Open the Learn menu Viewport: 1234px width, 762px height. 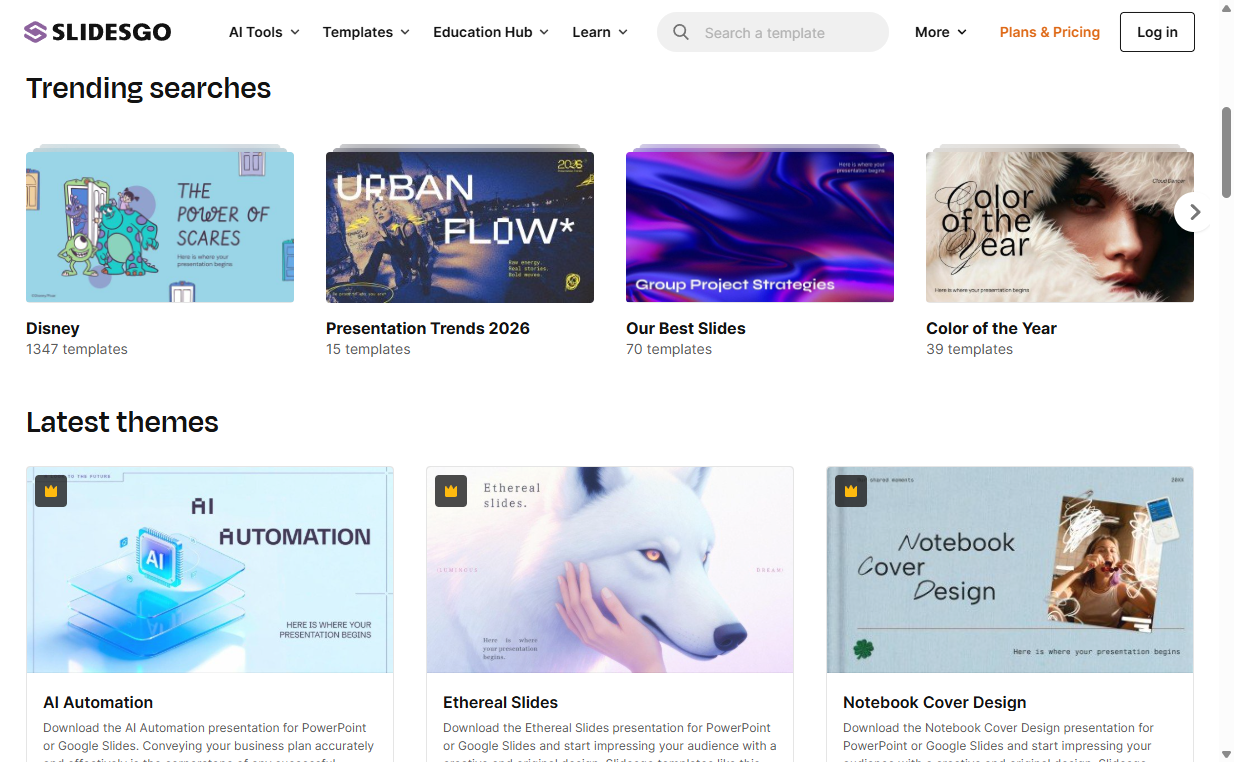tap(600, 32)
